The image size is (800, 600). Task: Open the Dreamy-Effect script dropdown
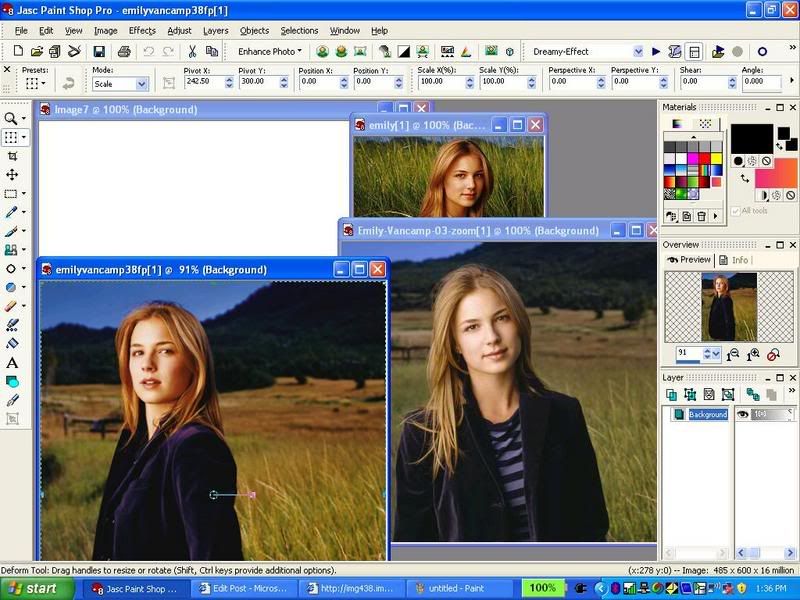point(638,51)
